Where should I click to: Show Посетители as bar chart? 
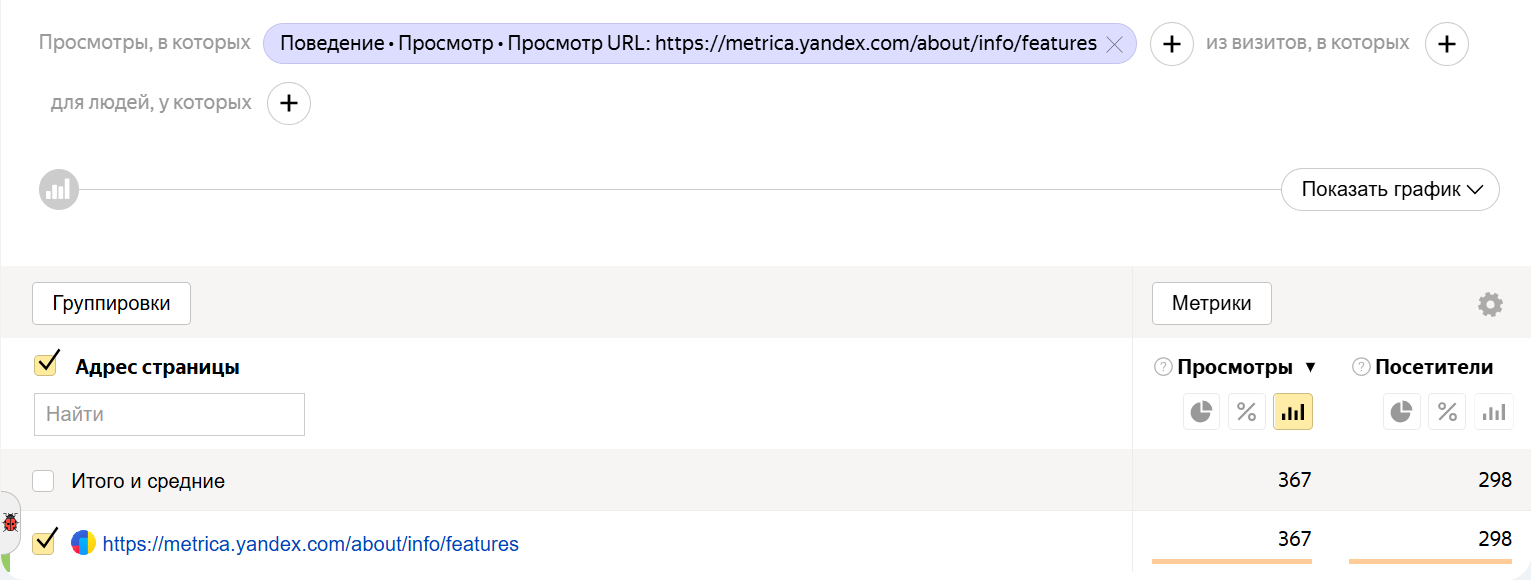(1493, 412)
